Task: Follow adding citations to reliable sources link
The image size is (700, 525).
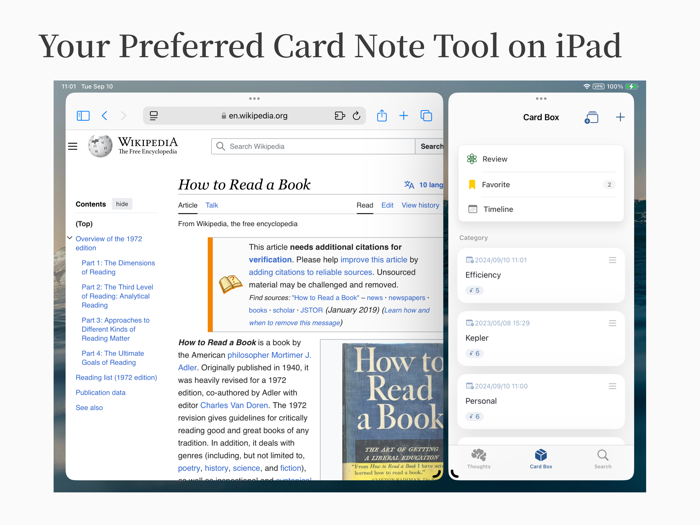Action: (x=310, y=272)
